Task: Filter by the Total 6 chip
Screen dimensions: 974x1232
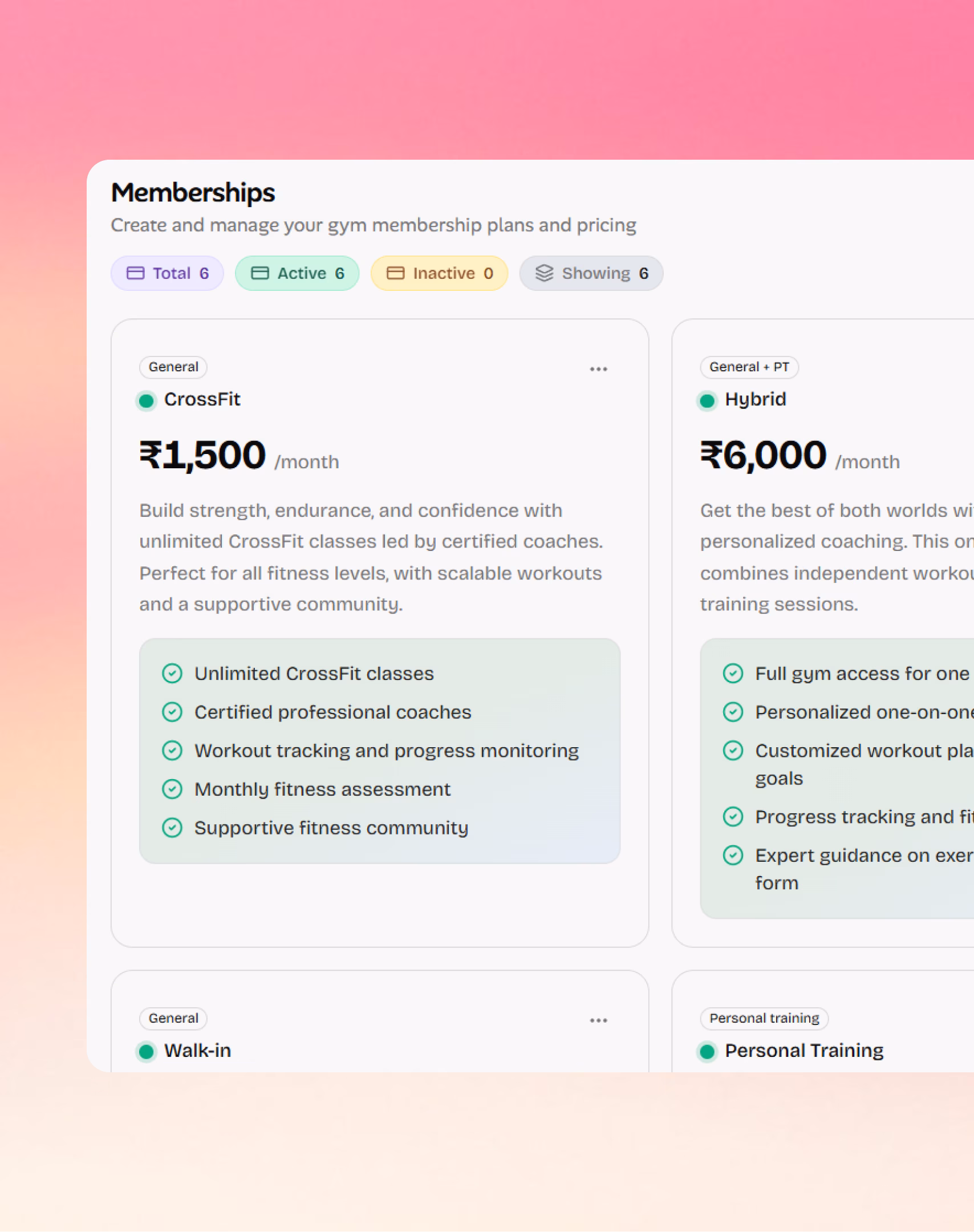Action: click(167, 273)
